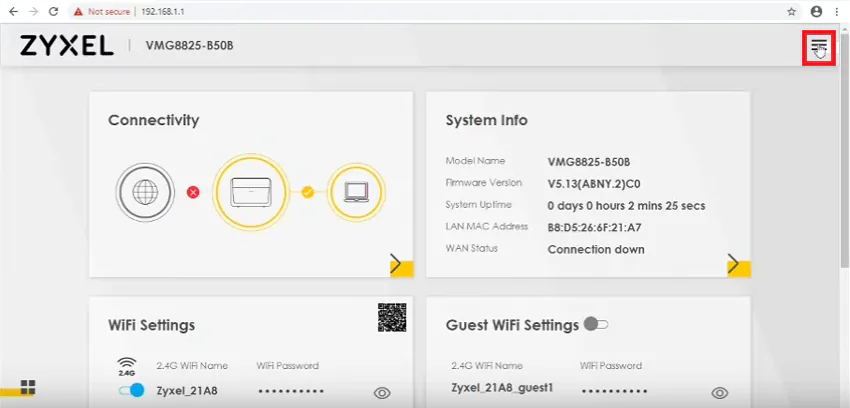
Task: Bookmark this page with star icon
Action: [791, 11]
